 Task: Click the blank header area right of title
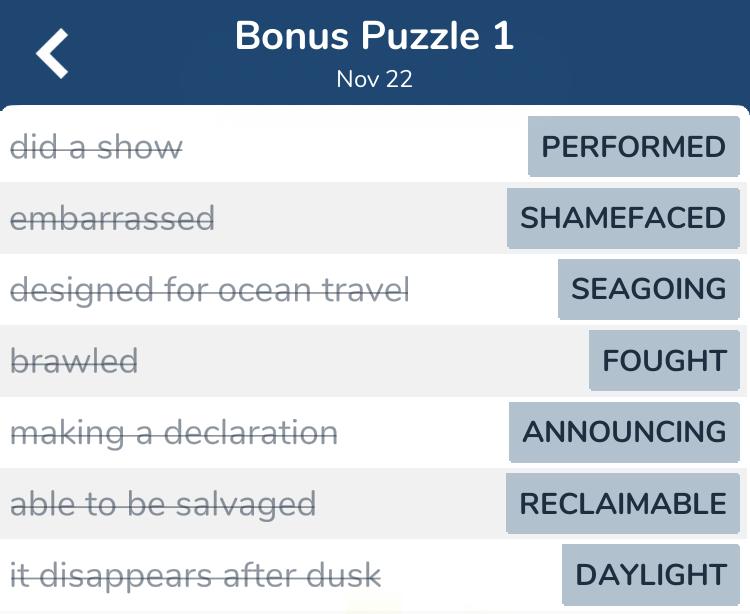(x=631, y=50)
